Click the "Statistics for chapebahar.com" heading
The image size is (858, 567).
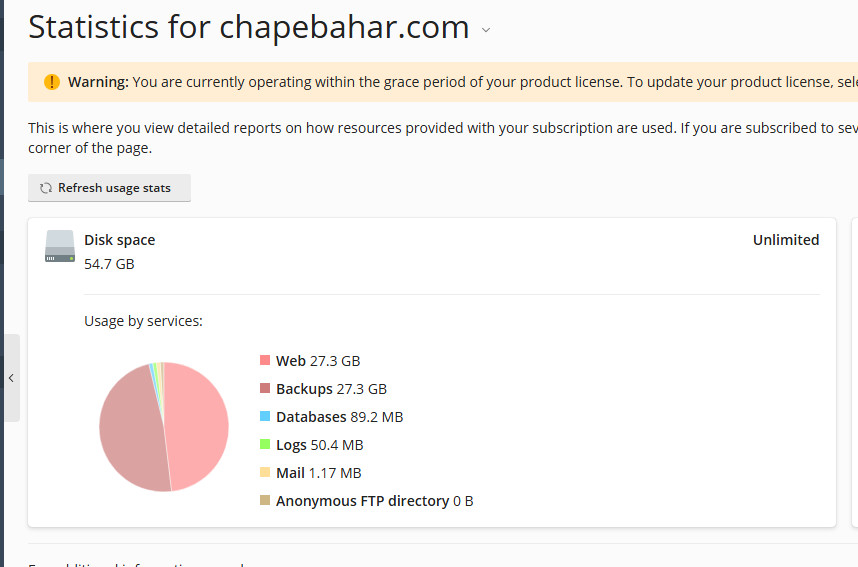click(248, 28)
